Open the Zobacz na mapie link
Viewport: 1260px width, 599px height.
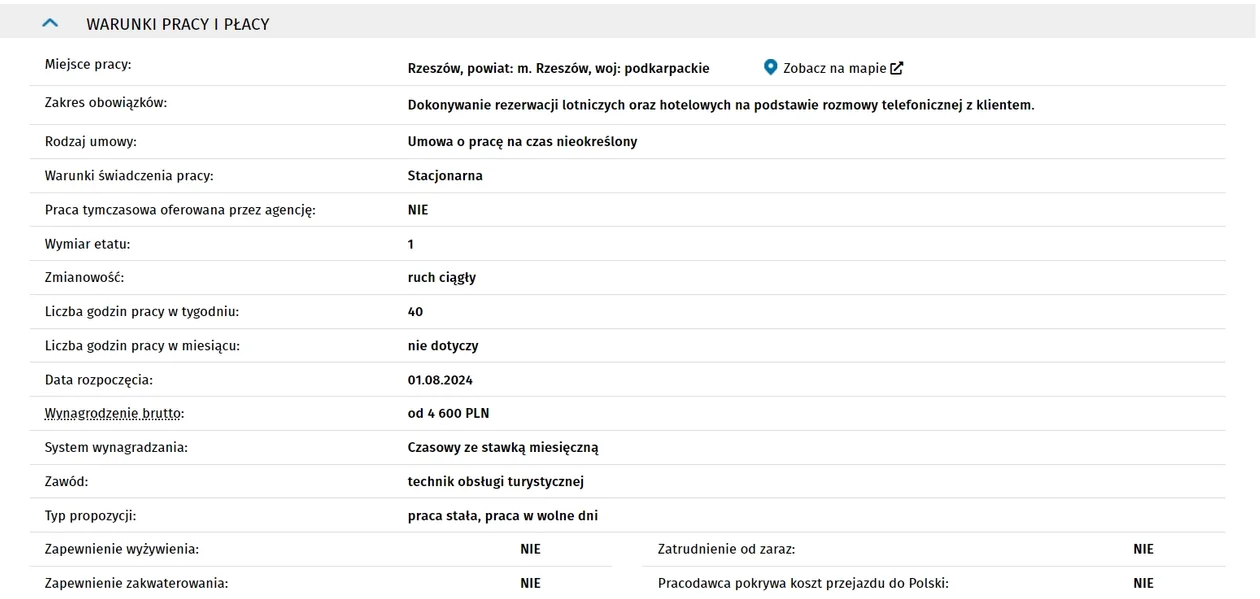834,68
